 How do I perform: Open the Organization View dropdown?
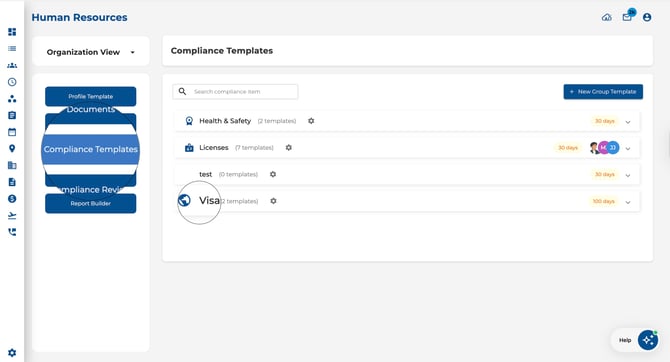[x=91, y=52]
